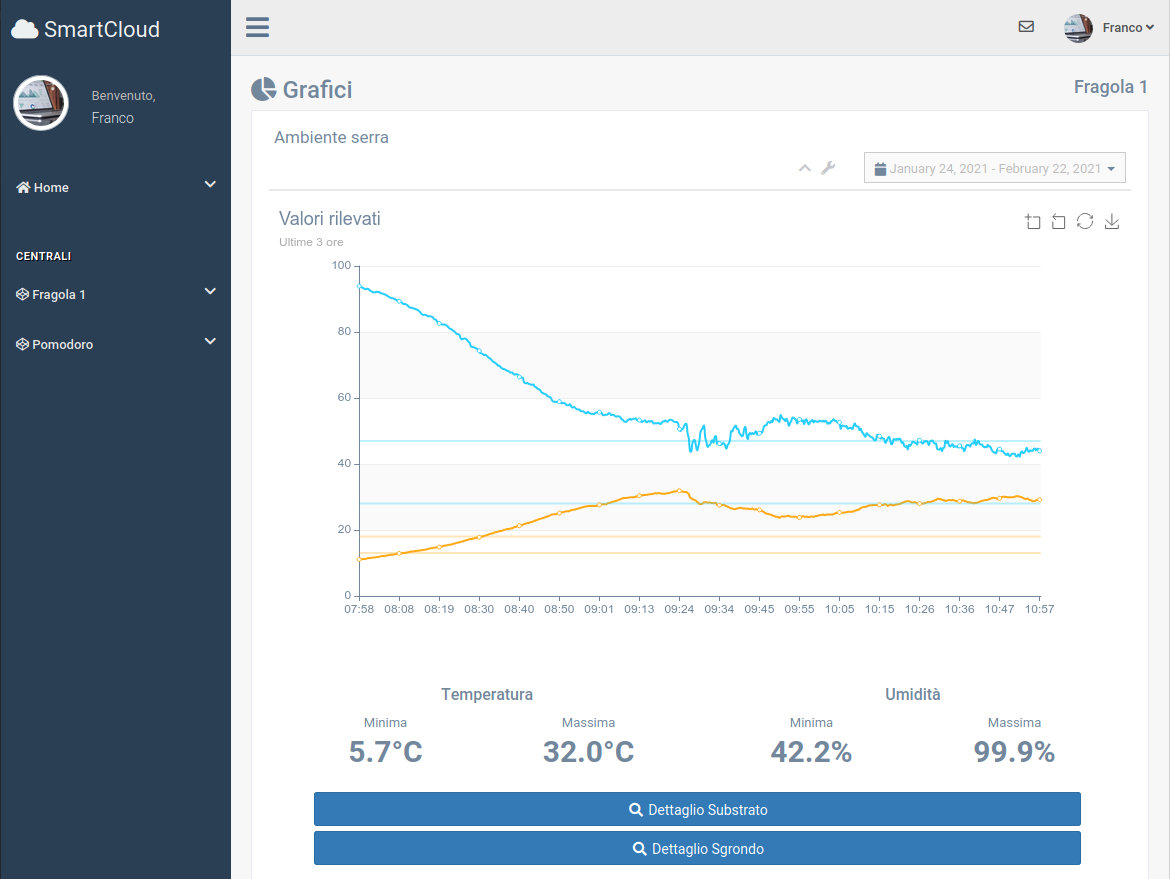Download chart as image icon
This screenshot has width=1170, height=879.
click(x=1112, y=222)
